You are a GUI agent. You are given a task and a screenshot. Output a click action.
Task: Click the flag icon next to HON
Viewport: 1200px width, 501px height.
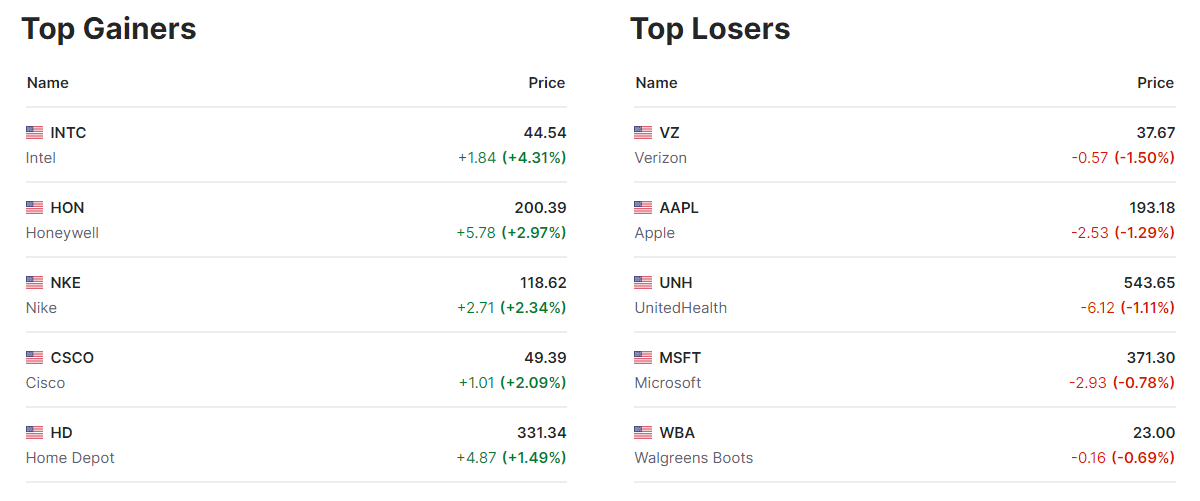(35, 207)
